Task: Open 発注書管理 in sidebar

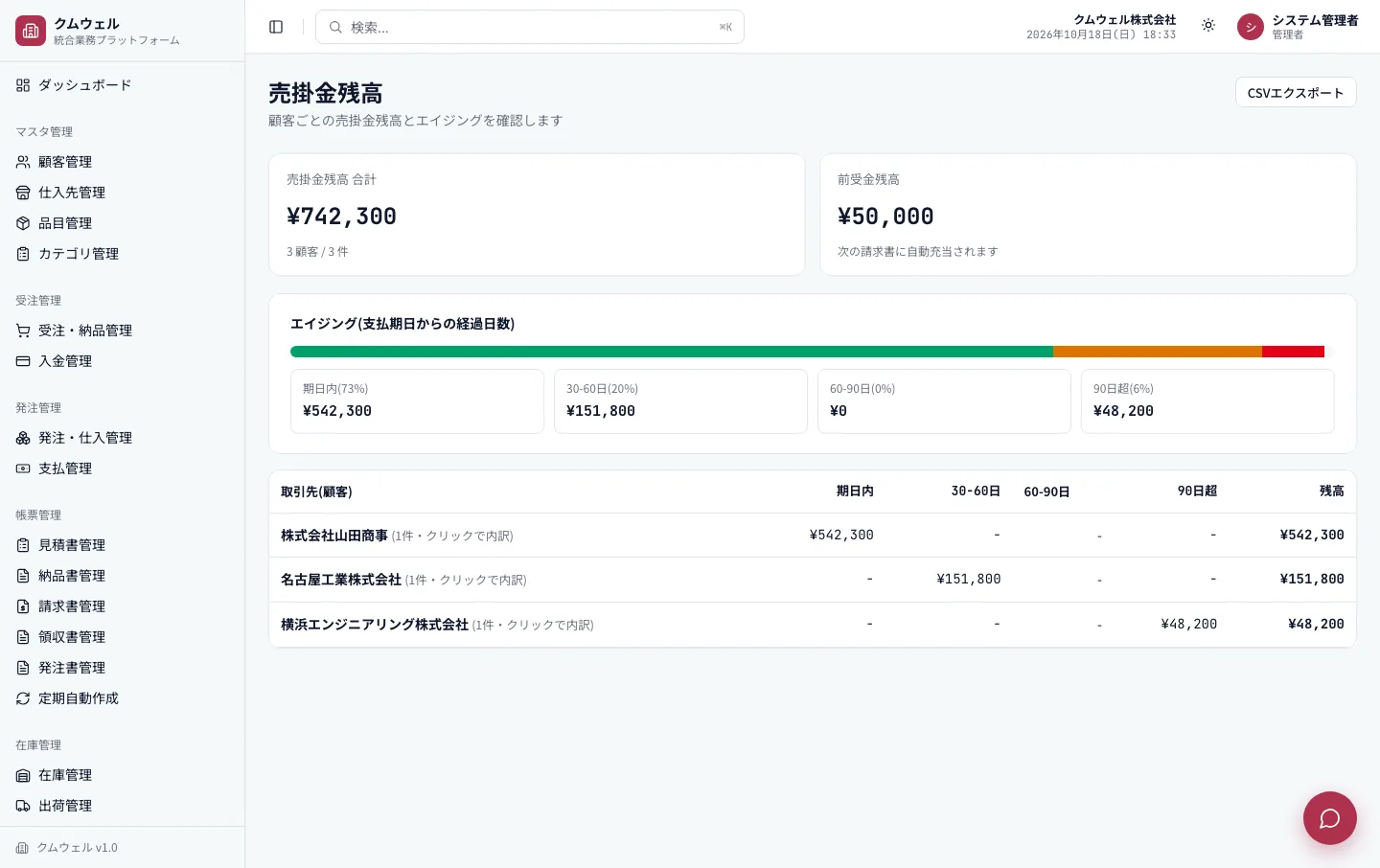Action: (x=123, y=668)
